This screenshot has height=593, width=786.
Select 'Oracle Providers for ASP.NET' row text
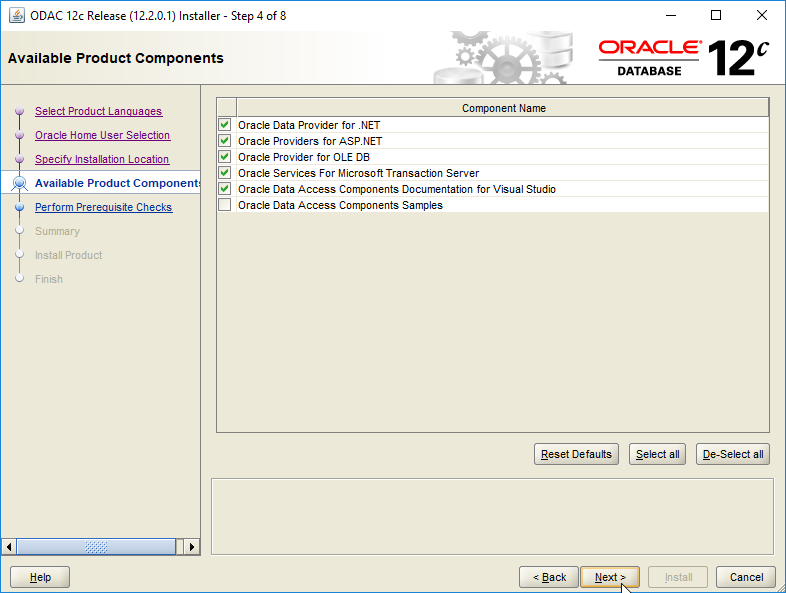pyautogui.click(x=310, y=141)
